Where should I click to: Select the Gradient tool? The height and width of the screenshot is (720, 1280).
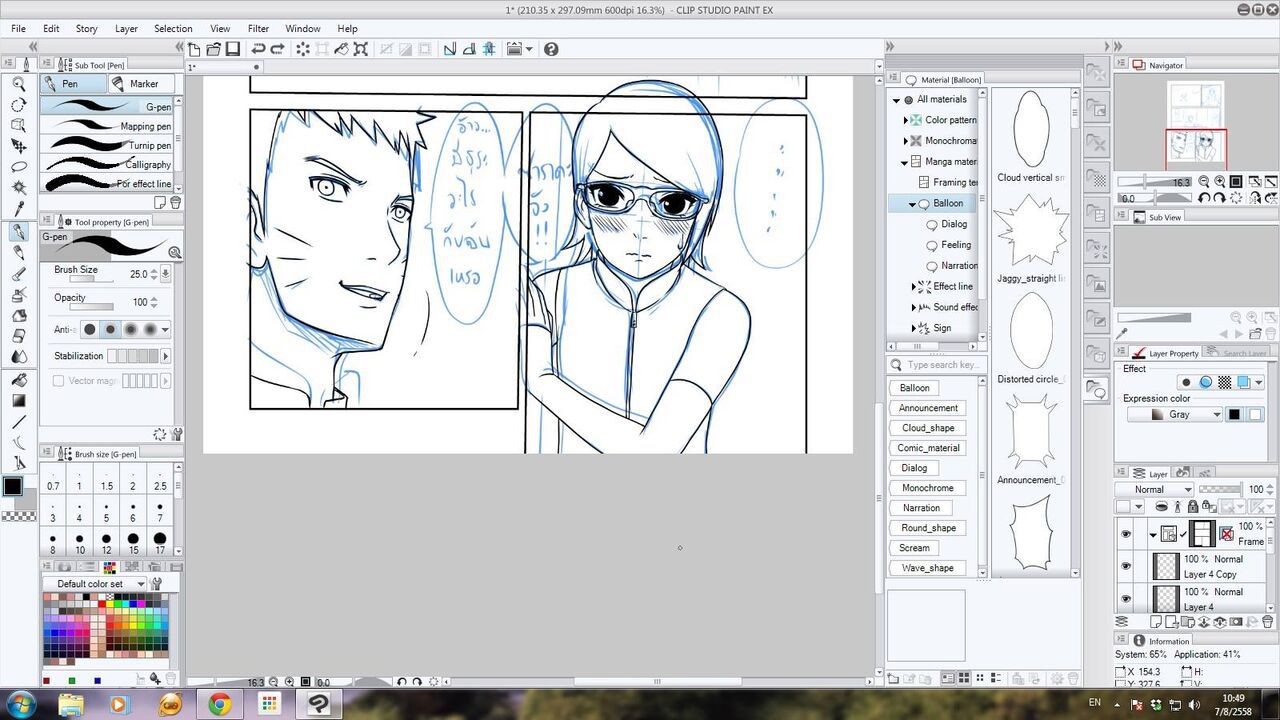click(18, 400)
